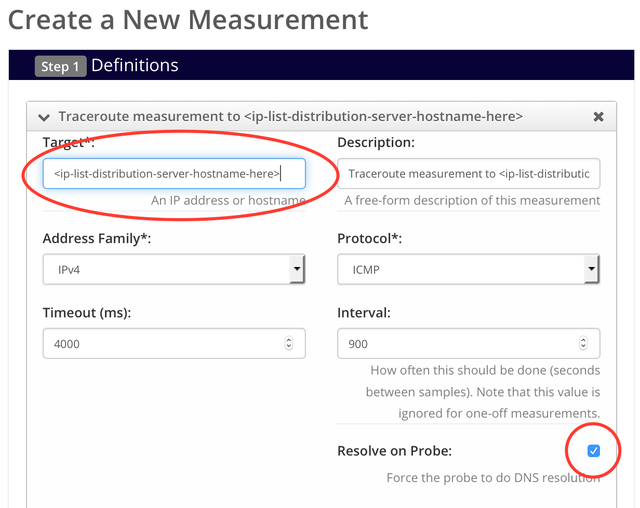This screenshot has width=640, height=508.
Task: Click the 'A free-form description of this measurement' hint
Action: [x=472, y=200]
